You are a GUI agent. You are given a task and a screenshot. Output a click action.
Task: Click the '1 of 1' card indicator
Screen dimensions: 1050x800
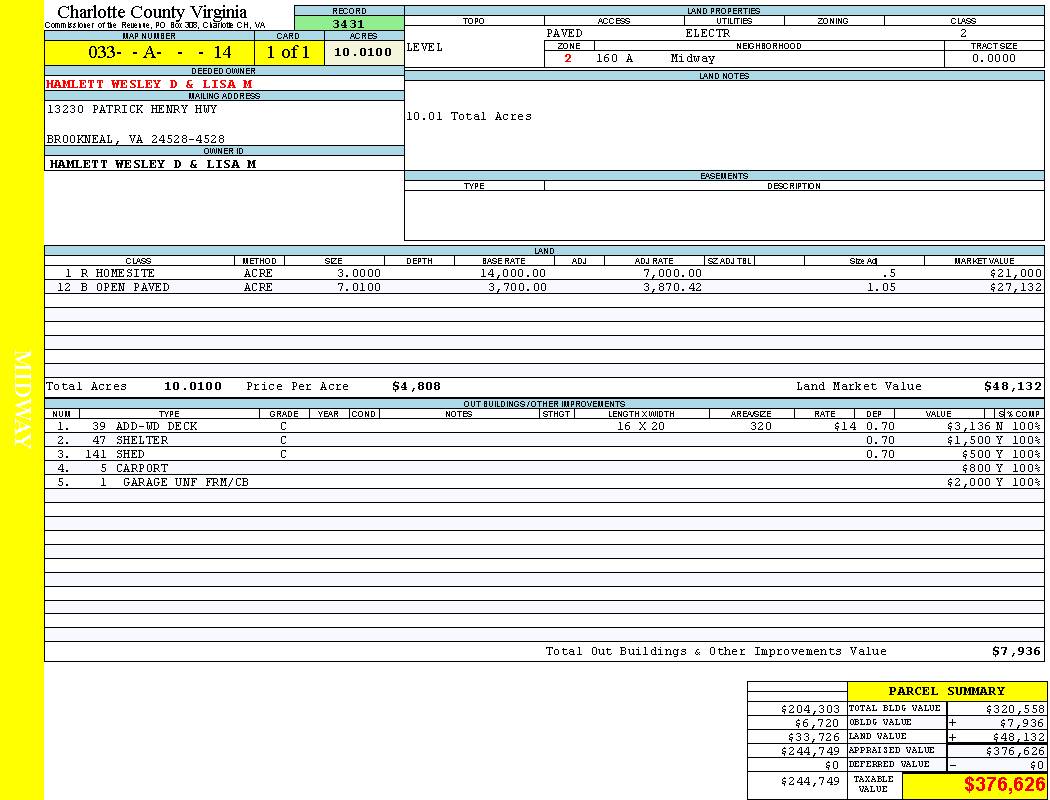(x=288, y=52)
